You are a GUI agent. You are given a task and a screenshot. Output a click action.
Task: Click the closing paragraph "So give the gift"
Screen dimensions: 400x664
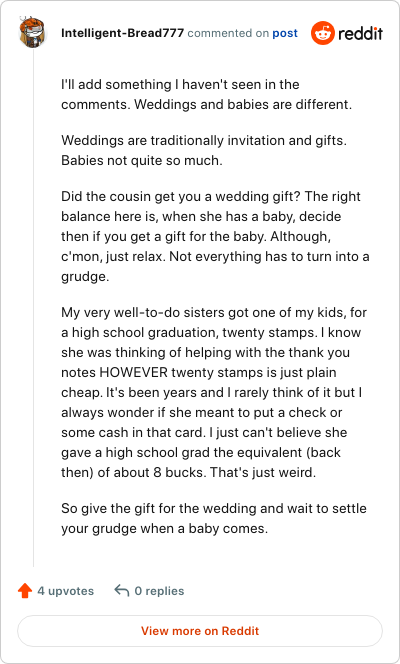[214, 518]
